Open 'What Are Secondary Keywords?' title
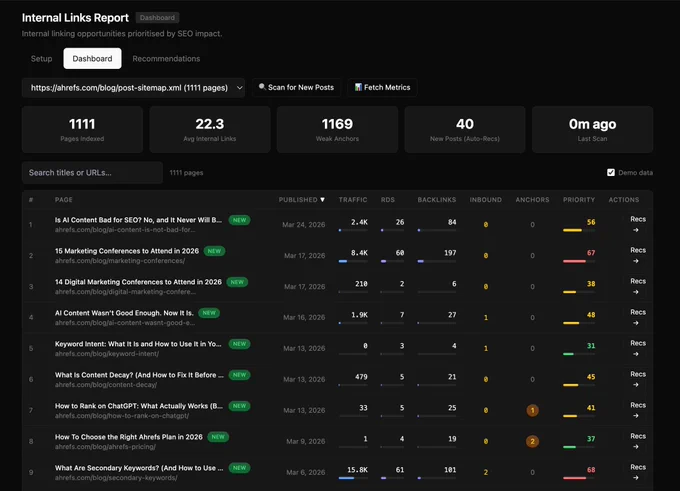This screenshot has height=491, width=680. [x=139, y=468]
